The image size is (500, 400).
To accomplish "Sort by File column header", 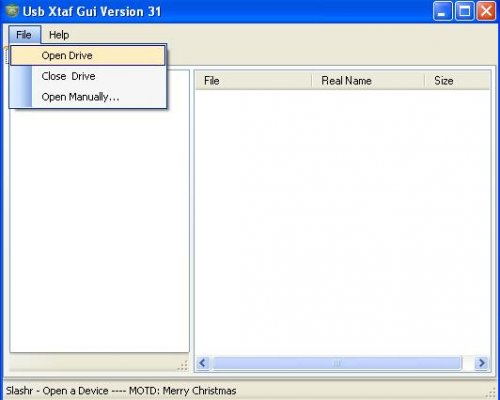I will pos(253,81).
